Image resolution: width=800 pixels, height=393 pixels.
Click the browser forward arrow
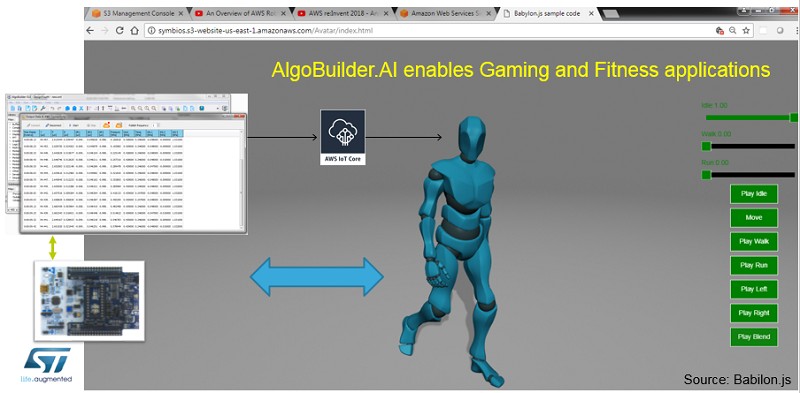(x=105, y=31)
